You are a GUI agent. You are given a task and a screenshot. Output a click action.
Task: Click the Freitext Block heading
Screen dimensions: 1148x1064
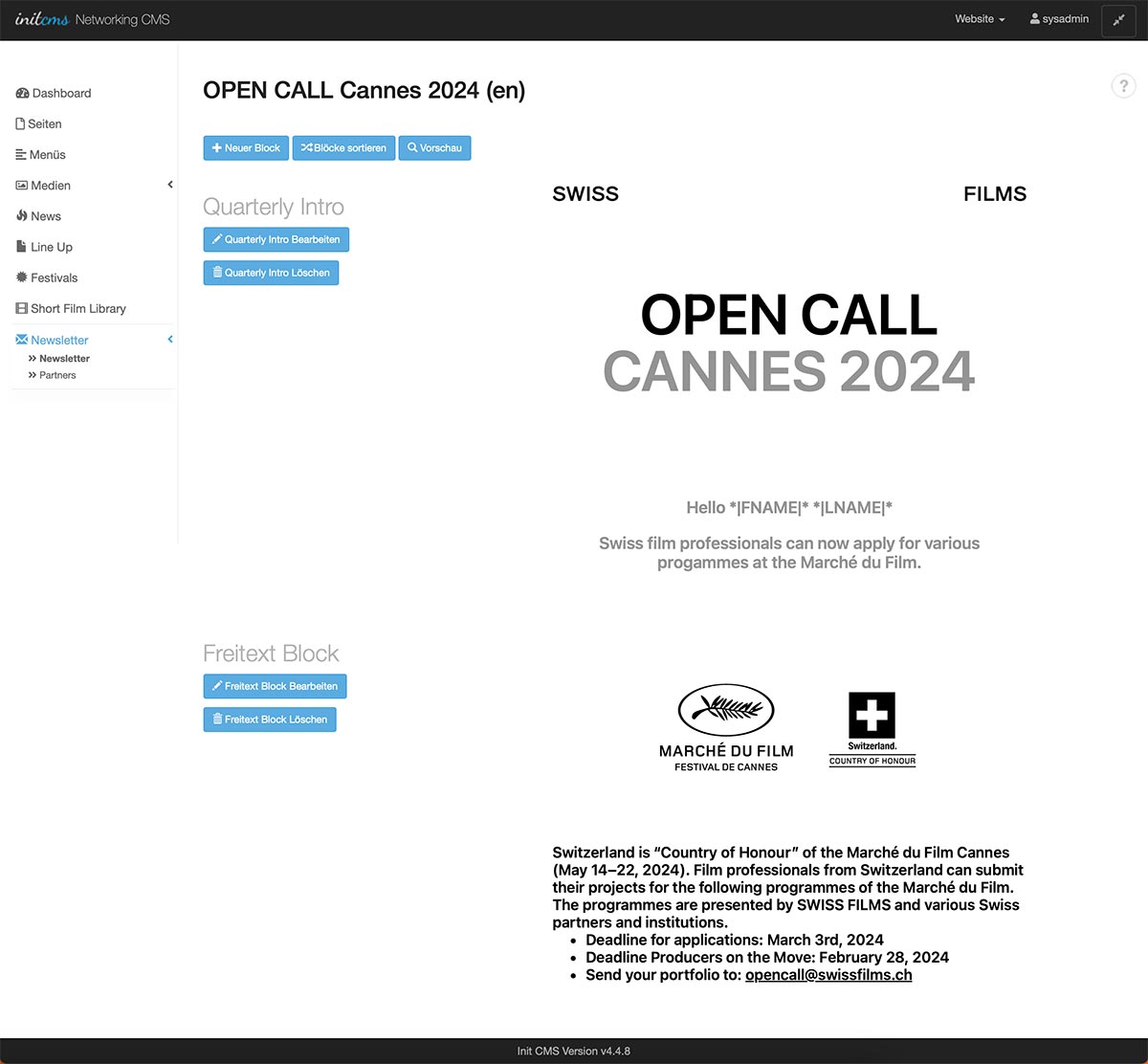[x=271, y=654]
